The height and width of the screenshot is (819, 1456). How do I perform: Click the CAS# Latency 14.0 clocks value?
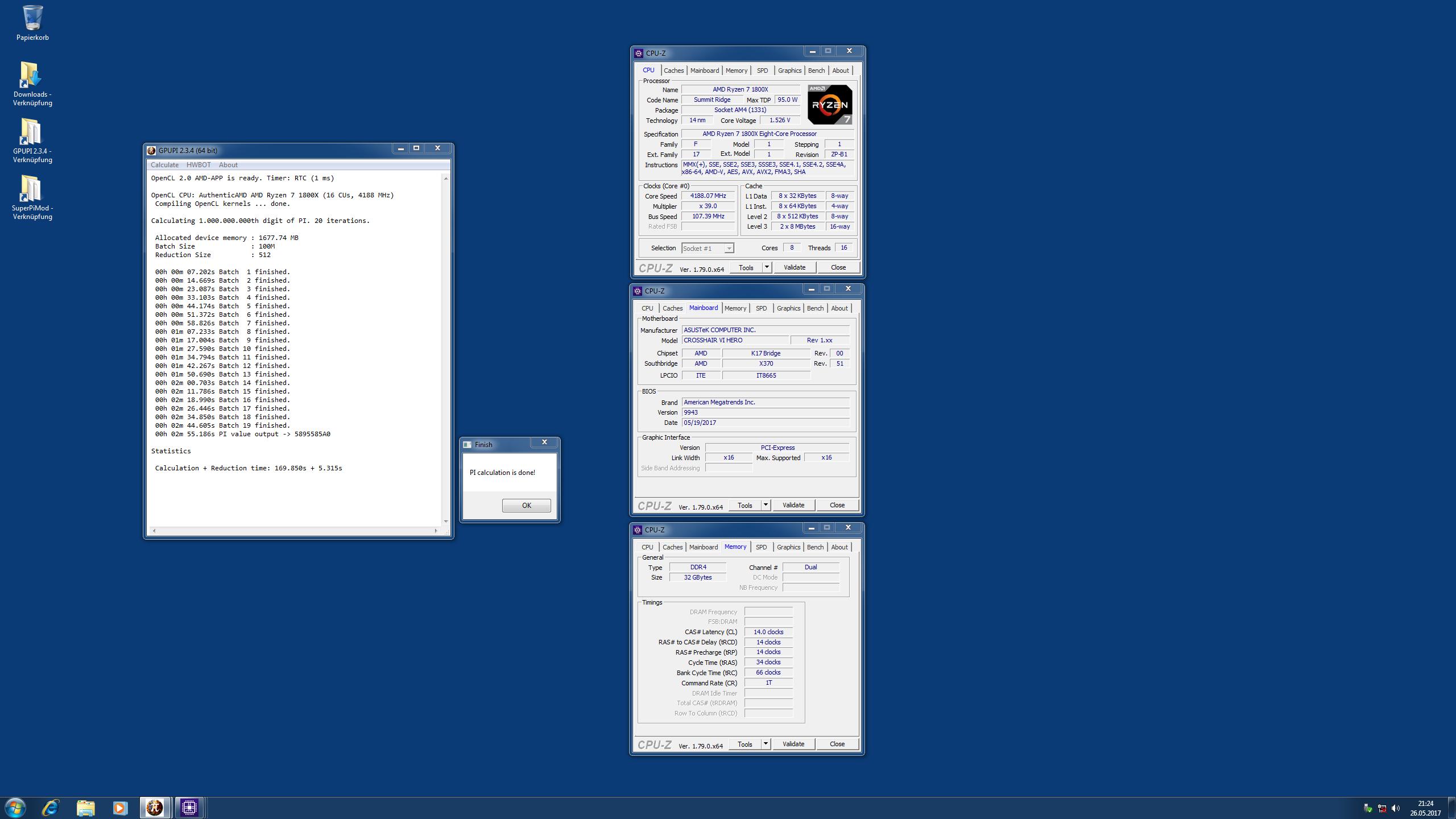768,632
